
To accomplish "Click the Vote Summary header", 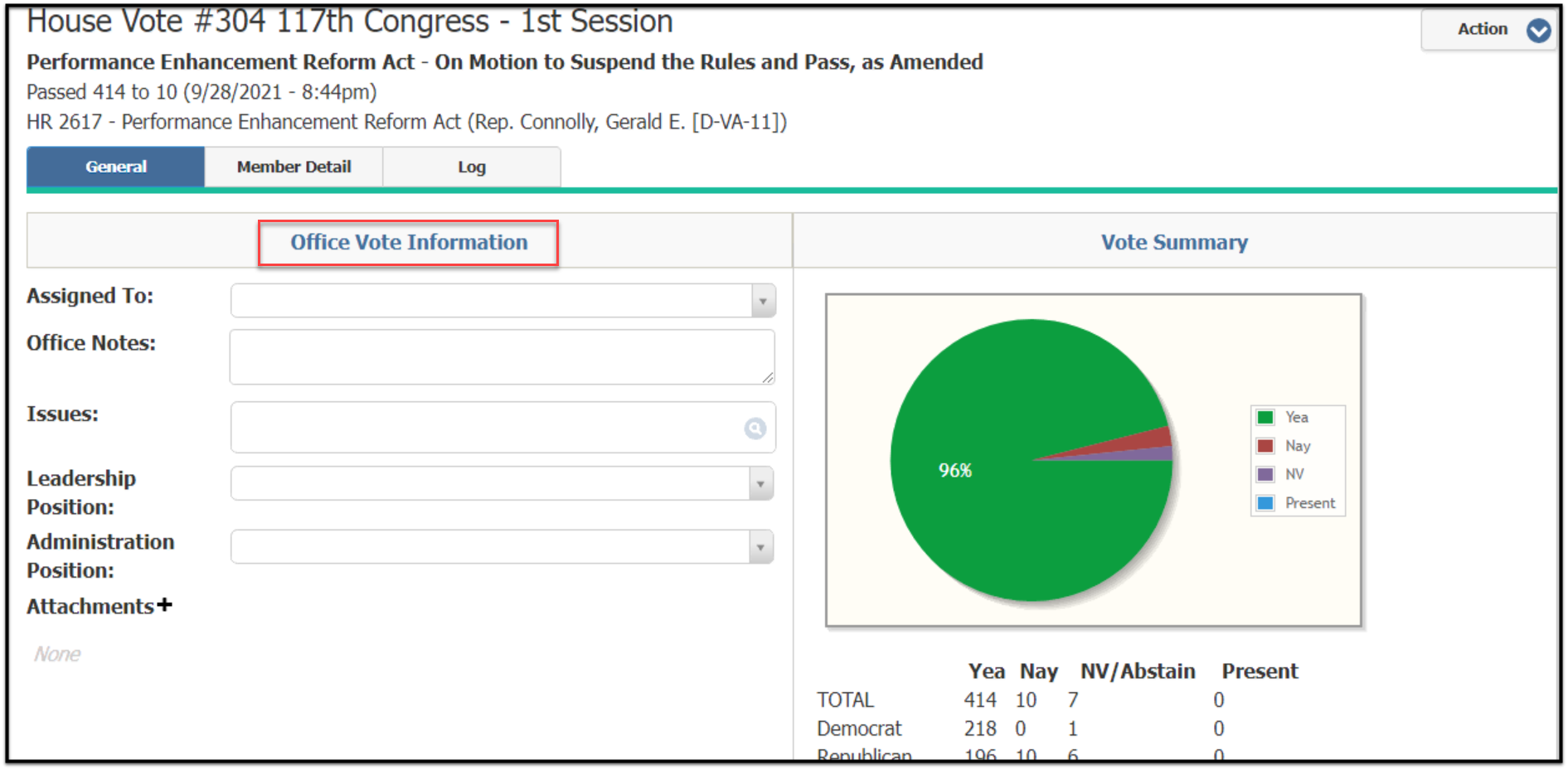I will coord(1173,242).
